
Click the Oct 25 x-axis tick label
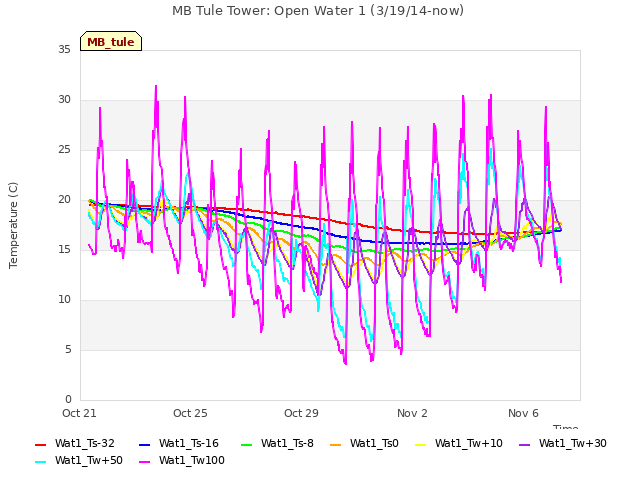tap(190, 413)
